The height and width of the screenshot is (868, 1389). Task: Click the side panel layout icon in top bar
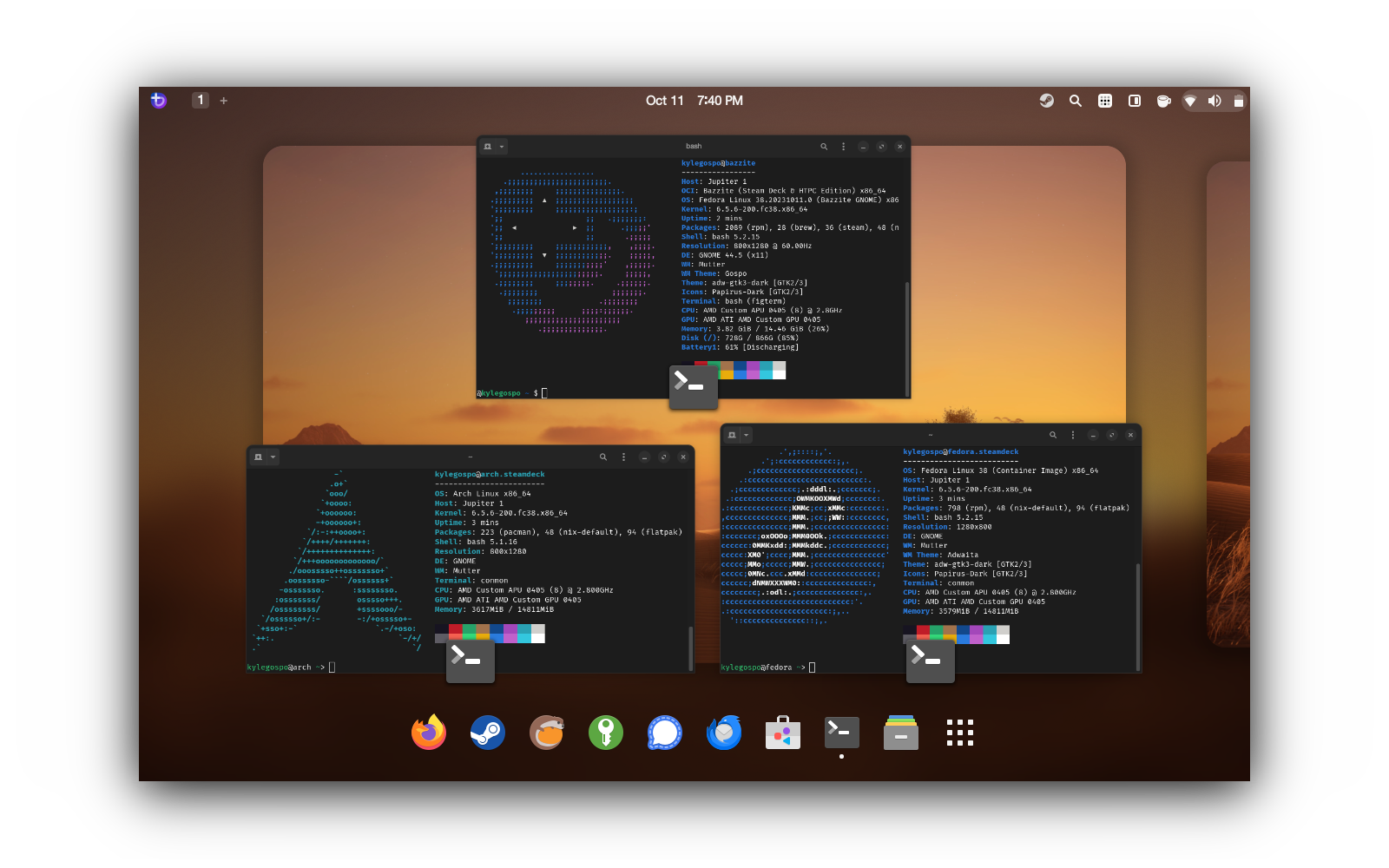click(x=1135, y=101)
